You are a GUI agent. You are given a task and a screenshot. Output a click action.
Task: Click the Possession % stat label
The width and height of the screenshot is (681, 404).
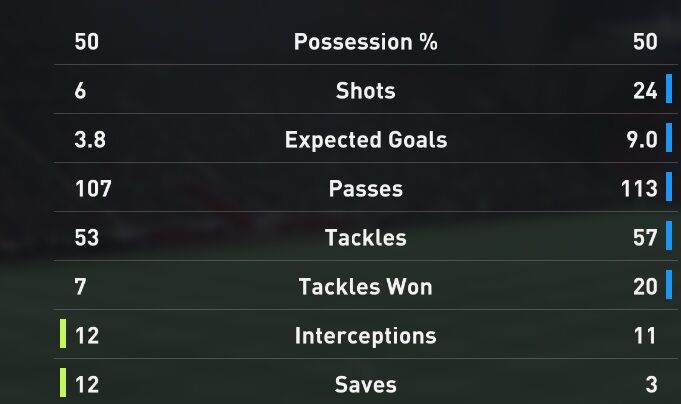click(365, 42)
